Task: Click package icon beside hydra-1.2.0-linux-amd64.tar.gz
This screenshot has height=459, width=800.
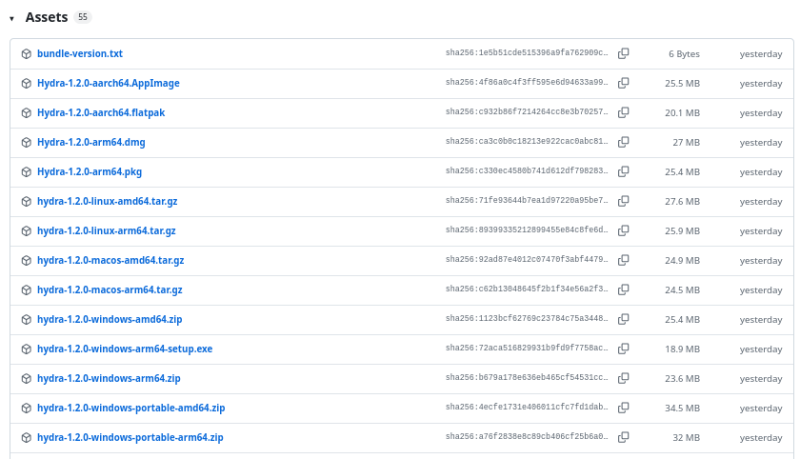Action: click(27, 201)
